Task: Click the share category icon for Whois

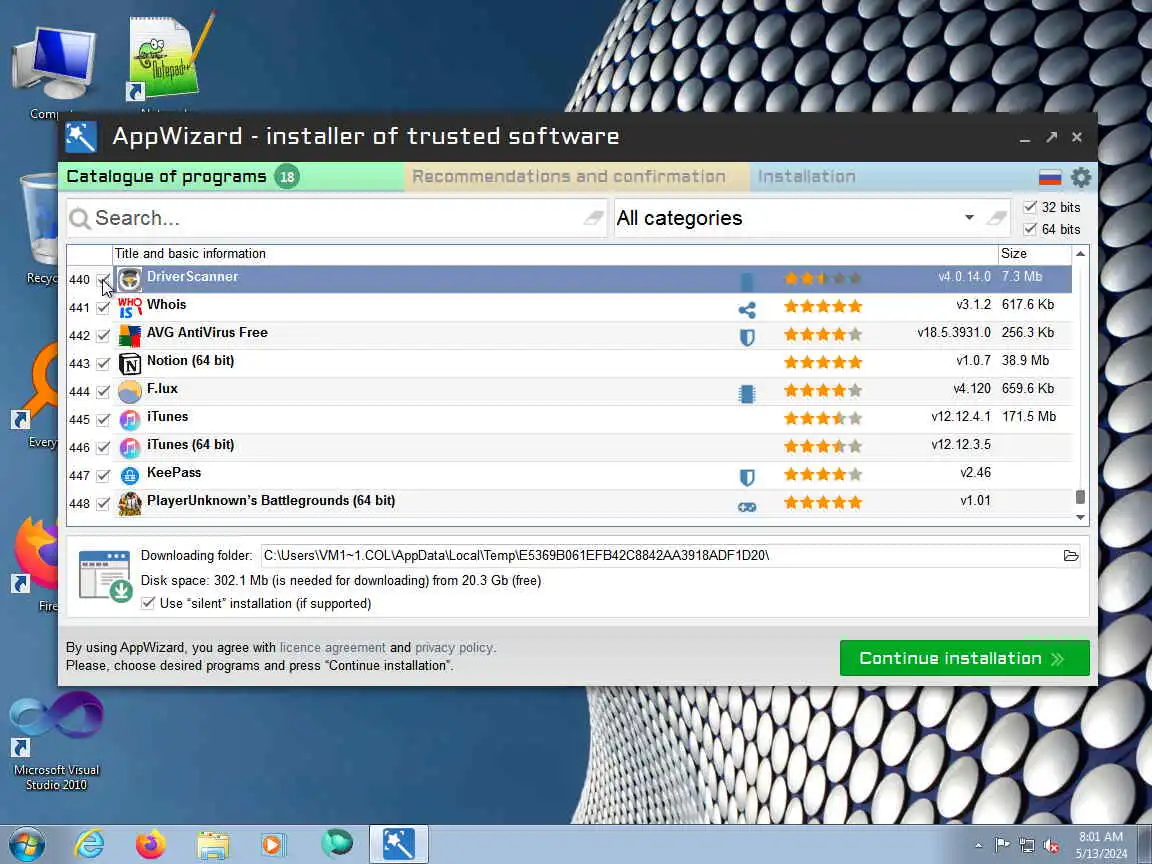Action: pos(747,309)
